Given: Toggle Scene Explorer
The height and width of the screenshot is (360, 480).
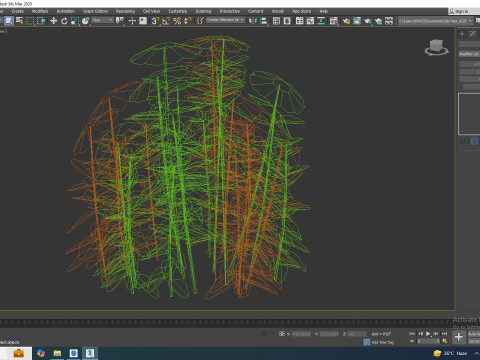Looking at the screenshot, I should (276, 21).
